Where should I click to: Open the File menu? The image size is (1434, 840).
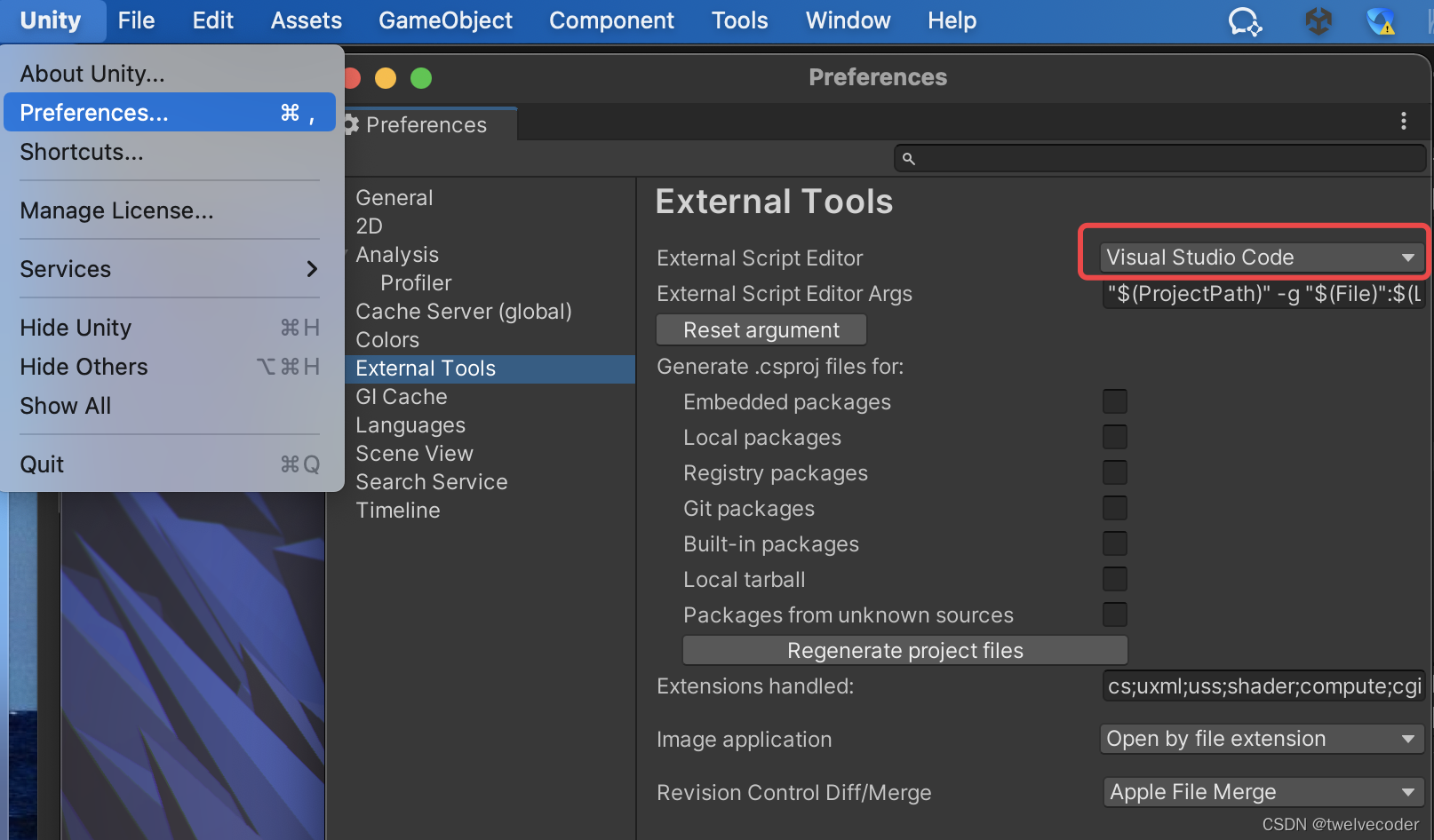pos(136,20)
